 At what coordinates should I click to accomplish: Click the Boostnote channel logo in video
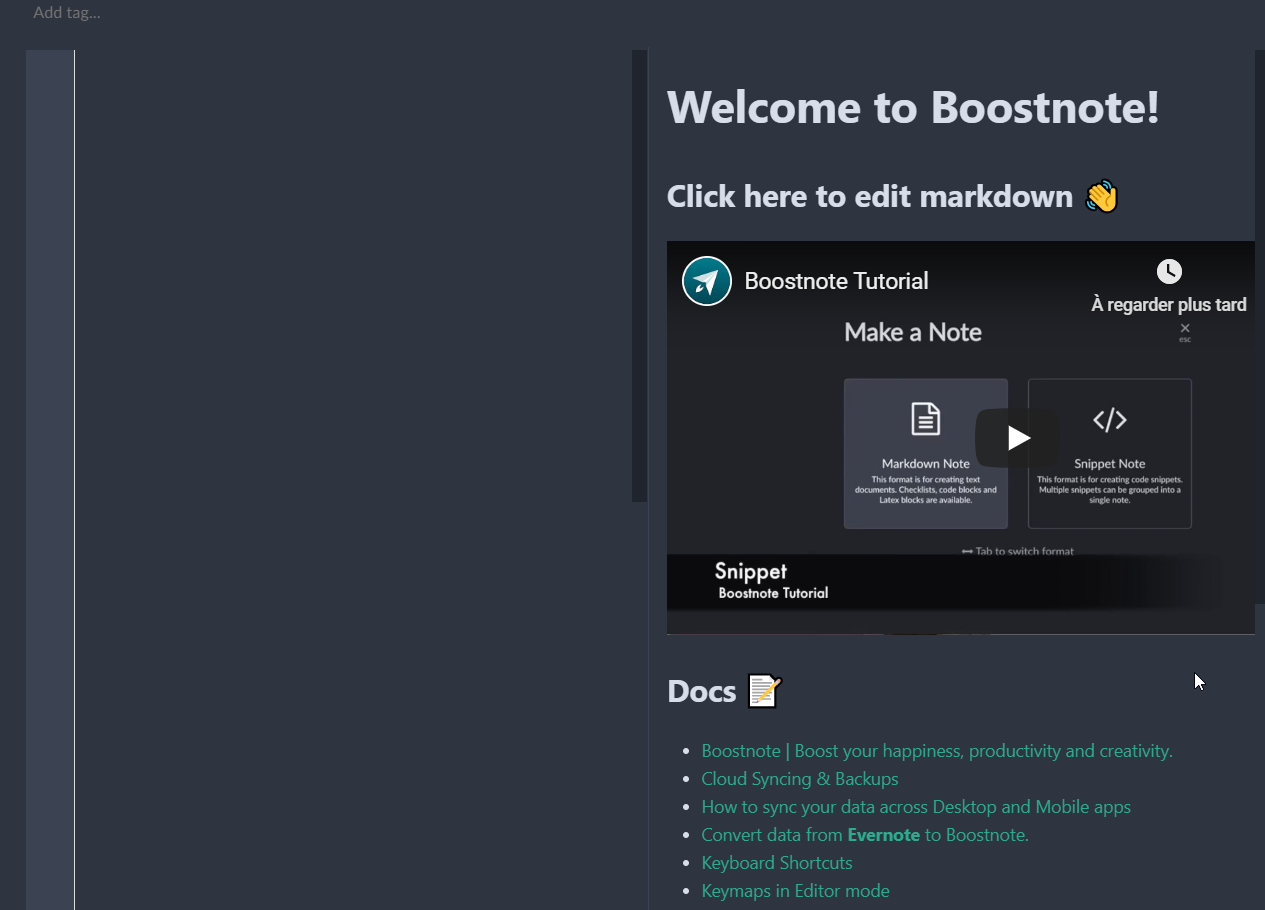707,281
